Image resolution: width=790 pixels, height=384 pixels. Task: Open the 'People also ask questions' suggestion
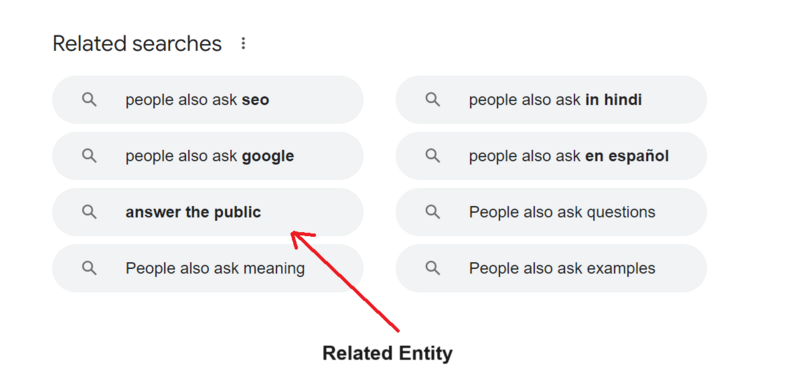point(551,212)
